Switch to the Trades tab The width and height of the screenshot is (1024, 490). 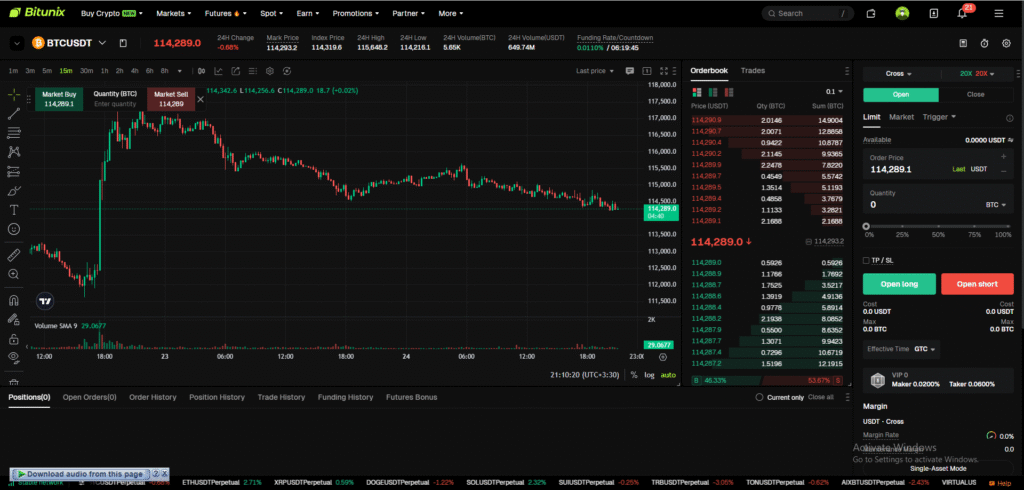point(752,71)
